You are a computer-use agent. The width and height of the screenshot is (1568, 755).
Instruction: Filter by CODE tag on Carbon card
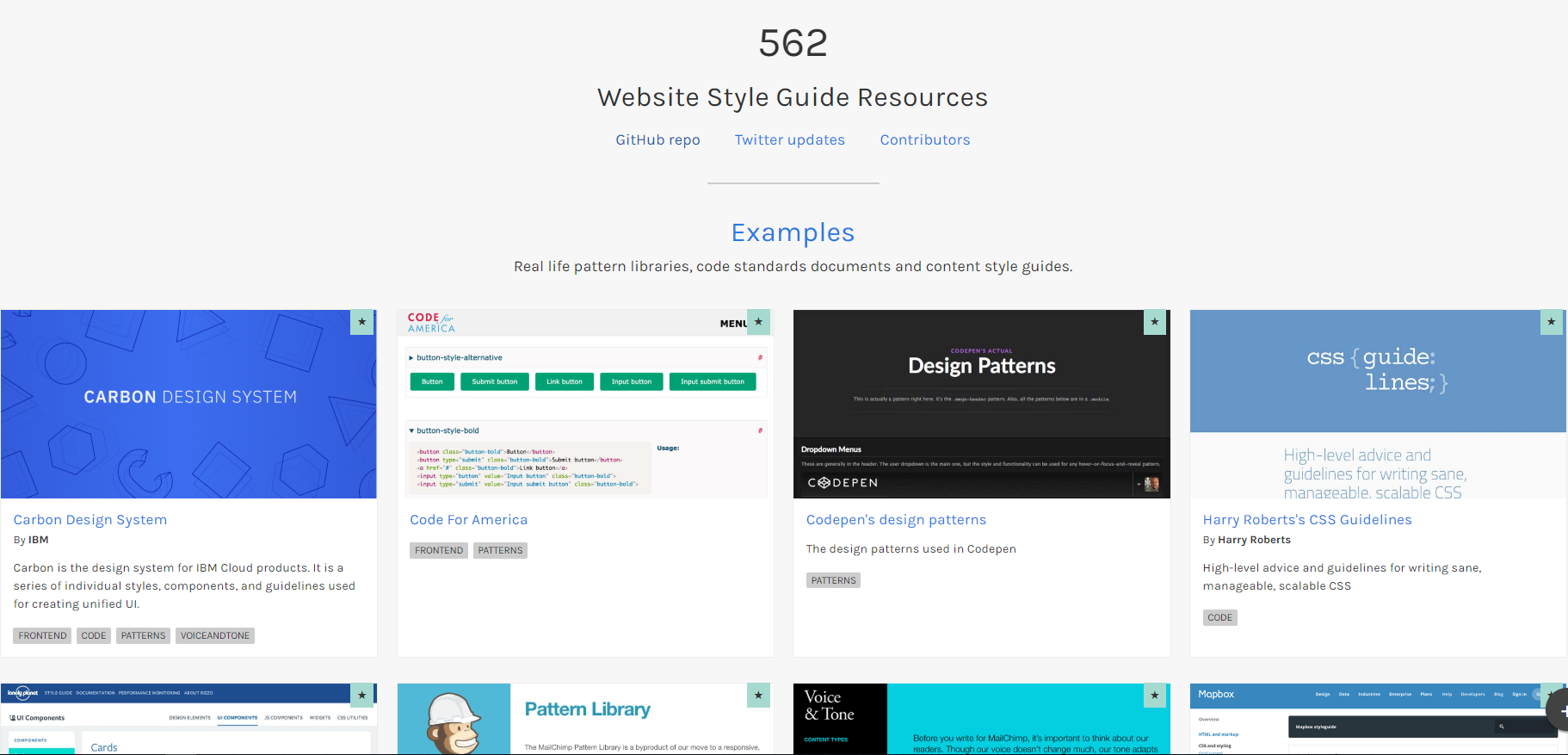94,635
